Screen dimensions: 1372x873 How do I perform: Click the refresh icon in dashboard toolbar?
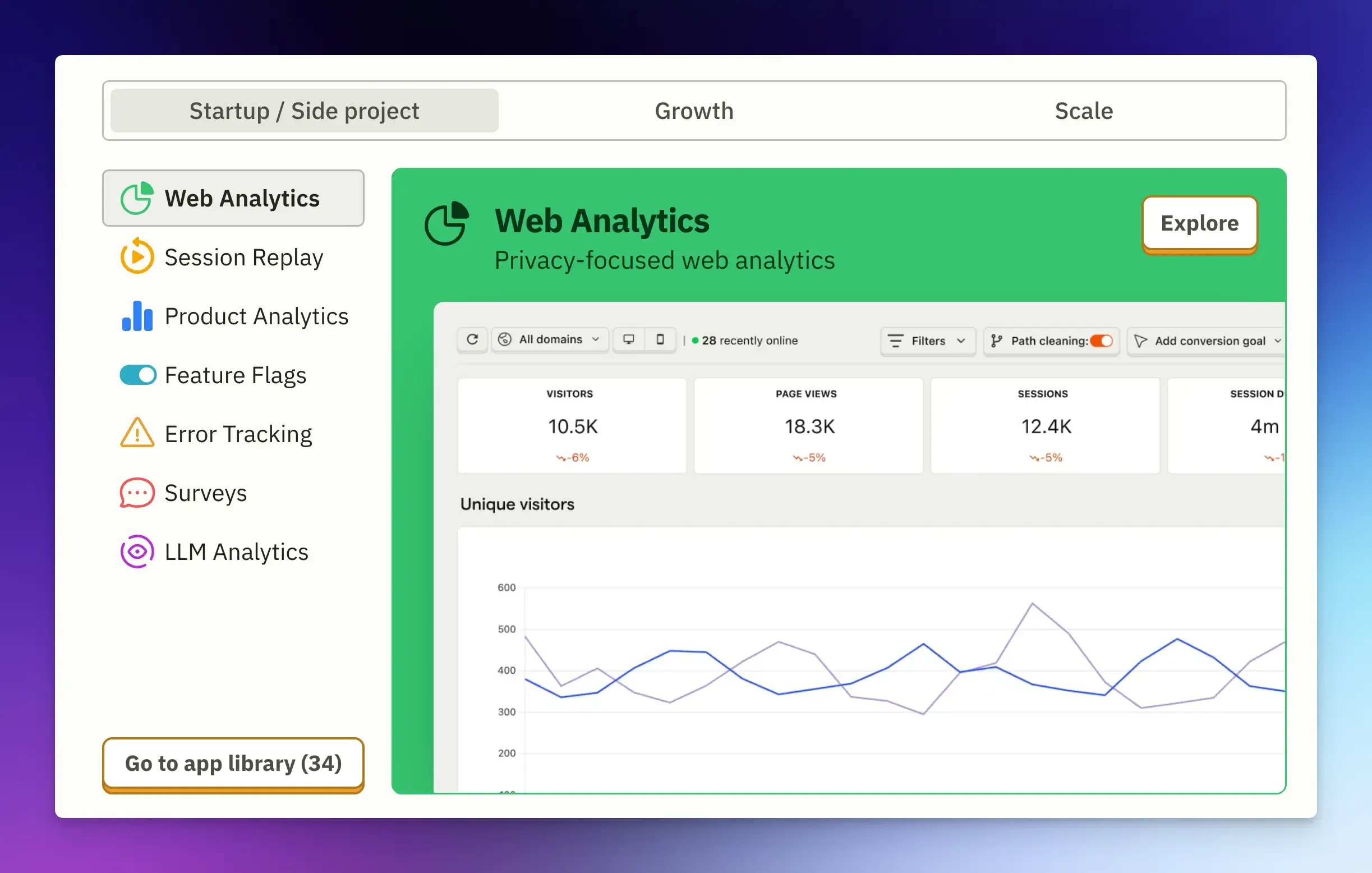[x=472, y=339]
